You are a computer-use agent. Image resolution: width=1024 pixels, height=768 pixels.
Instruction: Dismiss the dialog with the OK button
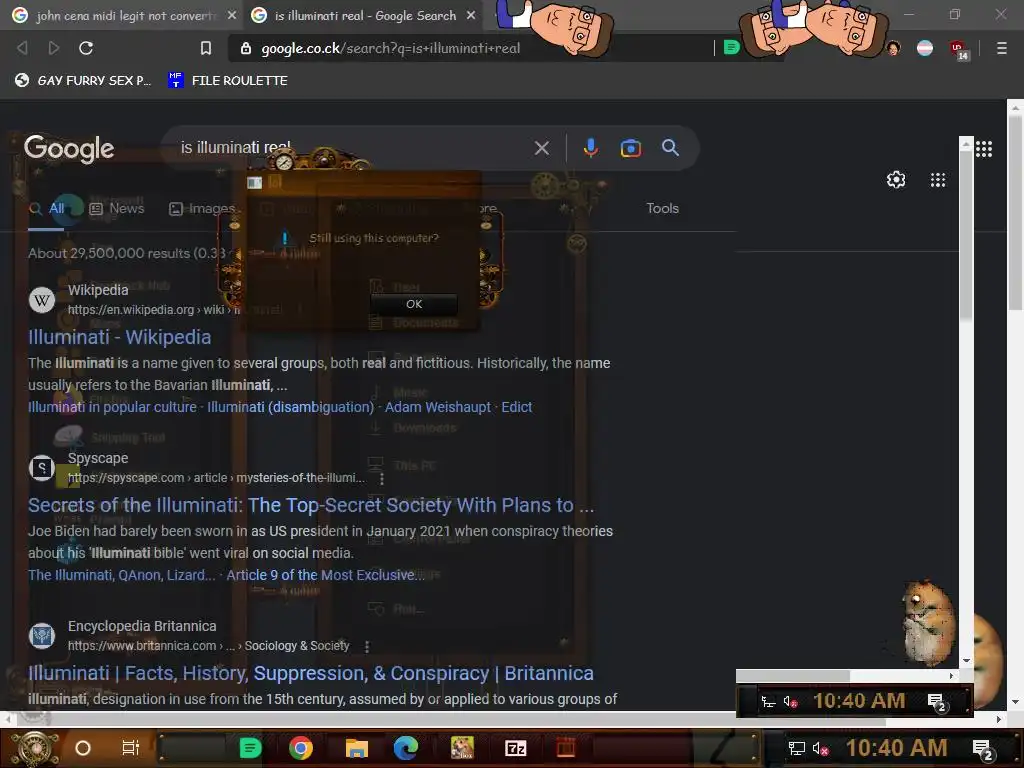(x=414, y=304)
